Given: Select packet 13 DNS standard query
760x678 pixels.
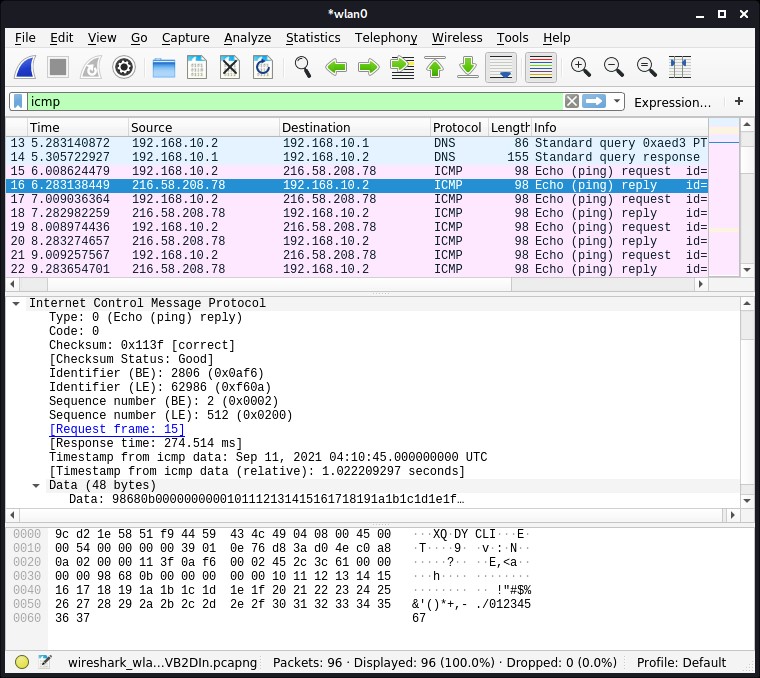Looking at the screenshot, I should (357, 143).
